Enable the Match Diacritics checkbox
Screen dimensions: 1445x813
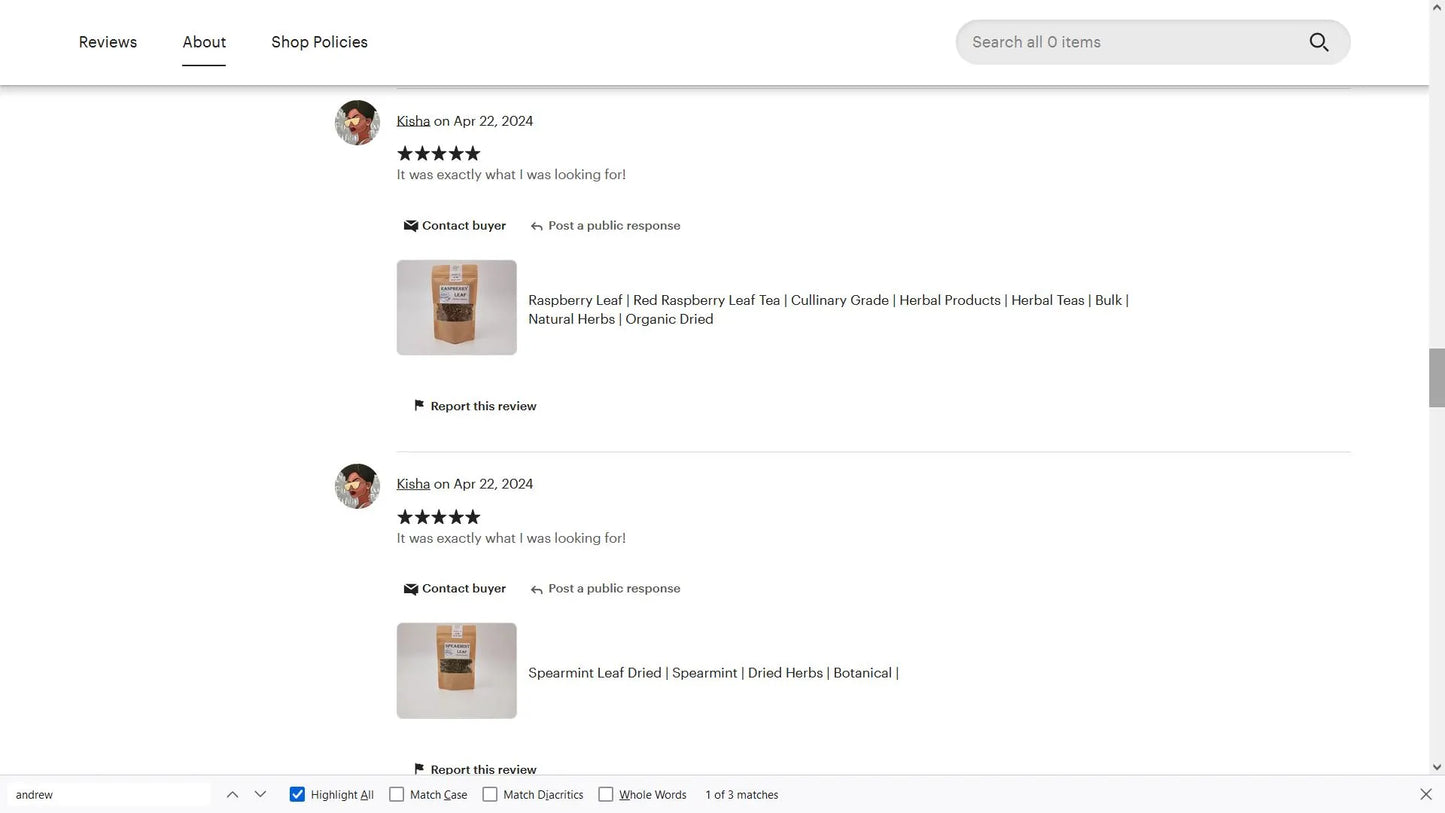point(490,795)
